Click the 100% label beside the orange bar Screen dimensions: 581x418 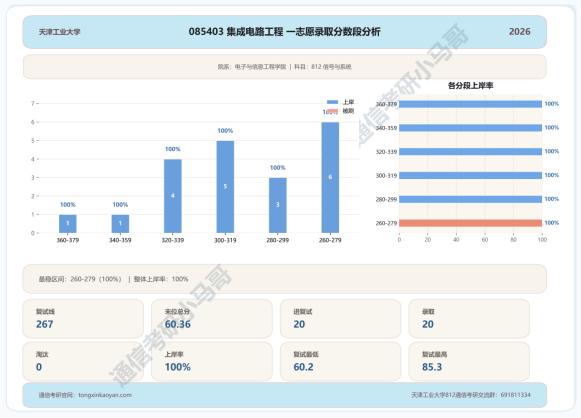(x=552, y=223)
